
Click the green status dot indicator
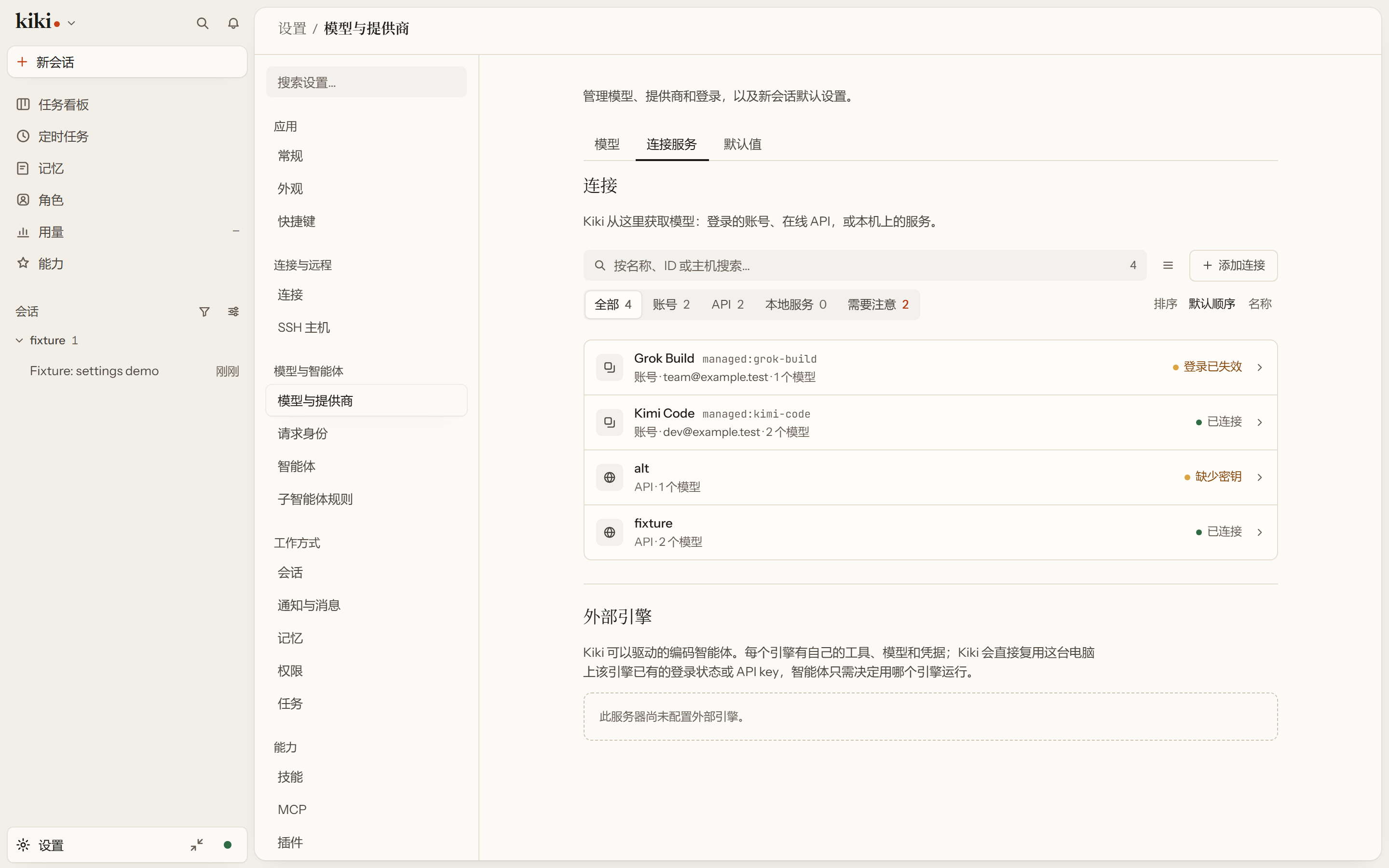pos(227,845)
